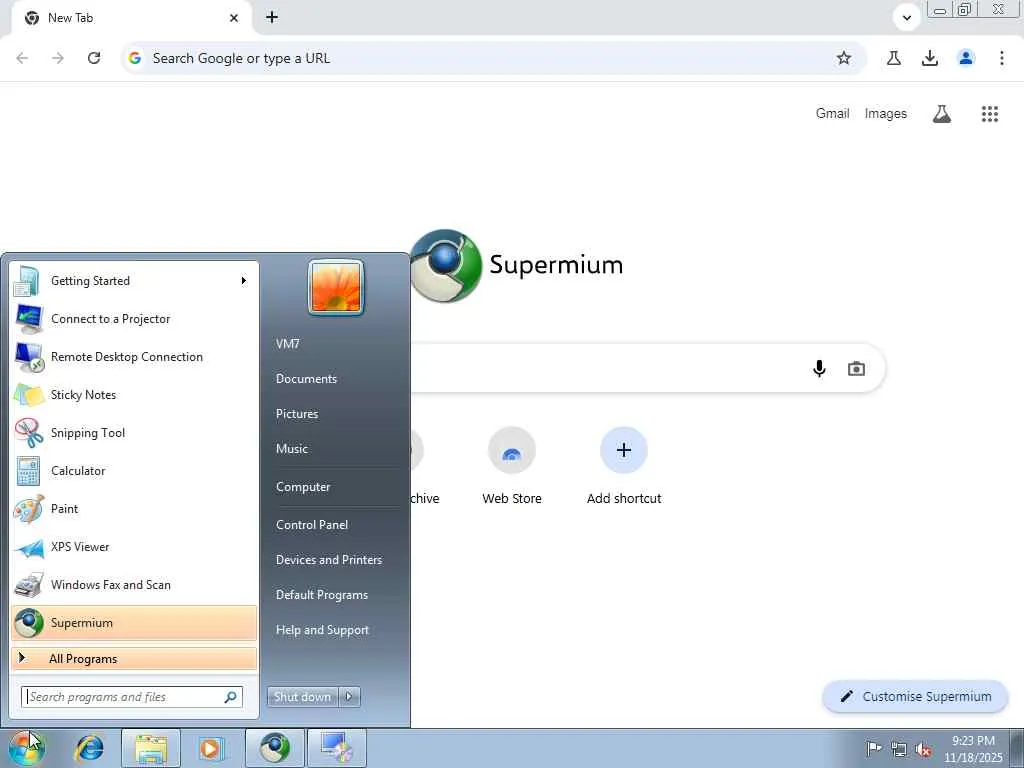The width and height of the screenshot is (1024, 768).
Task: Start voice search with microphone
Action: point(819,368)
